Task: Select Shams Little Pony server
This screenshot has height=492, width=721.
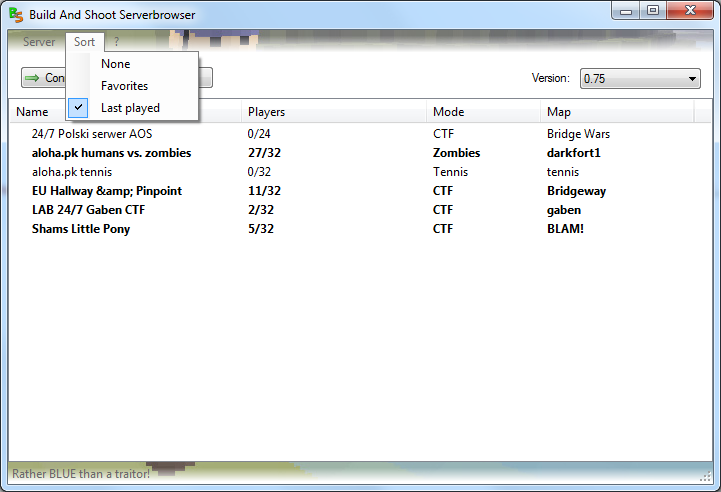Action: coord(81,229)
